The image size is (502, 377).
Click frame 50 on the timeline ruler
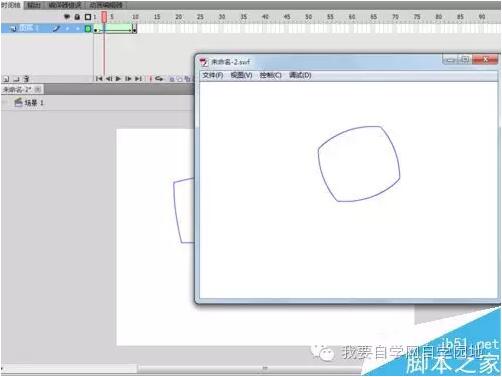pyautogui.click(x=309, y=17)
